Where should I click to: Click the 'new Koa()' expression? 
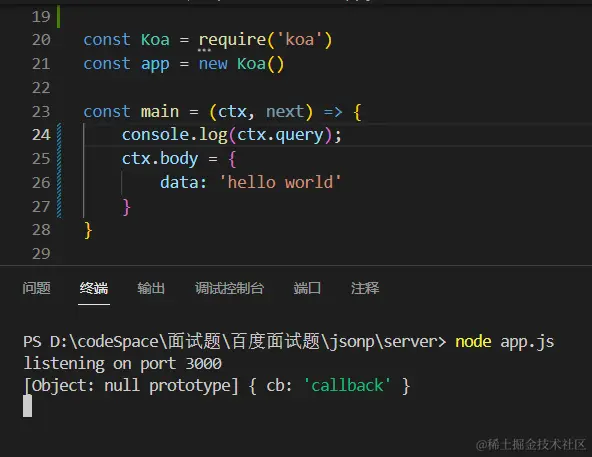[x=241, y=64]
